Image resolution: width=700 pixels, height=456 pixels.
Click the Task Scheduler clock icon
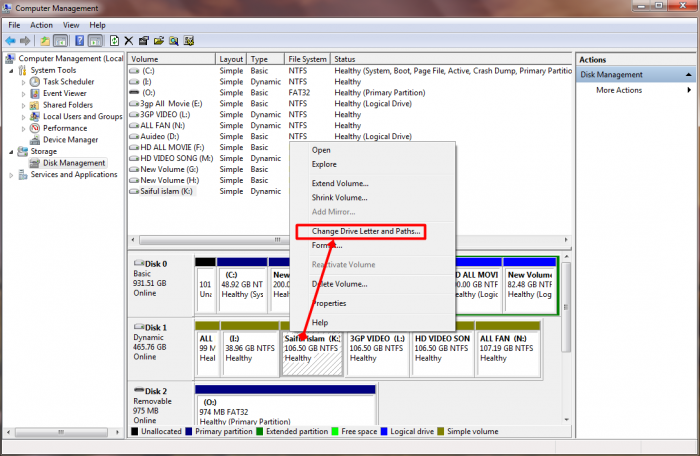(x=35, y=82)
